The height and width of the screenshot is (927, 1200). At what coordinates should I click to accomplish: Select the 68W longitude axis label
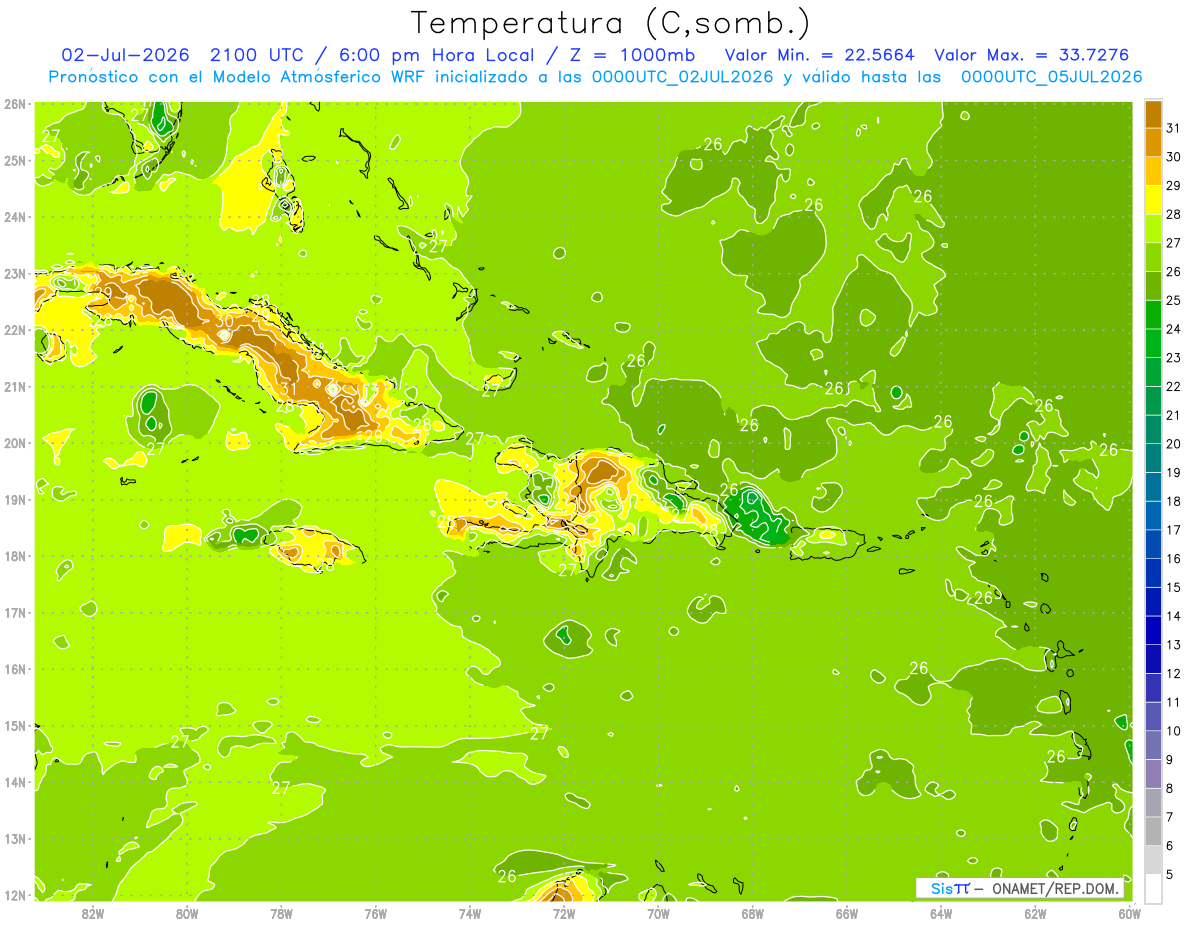[752, 913]
